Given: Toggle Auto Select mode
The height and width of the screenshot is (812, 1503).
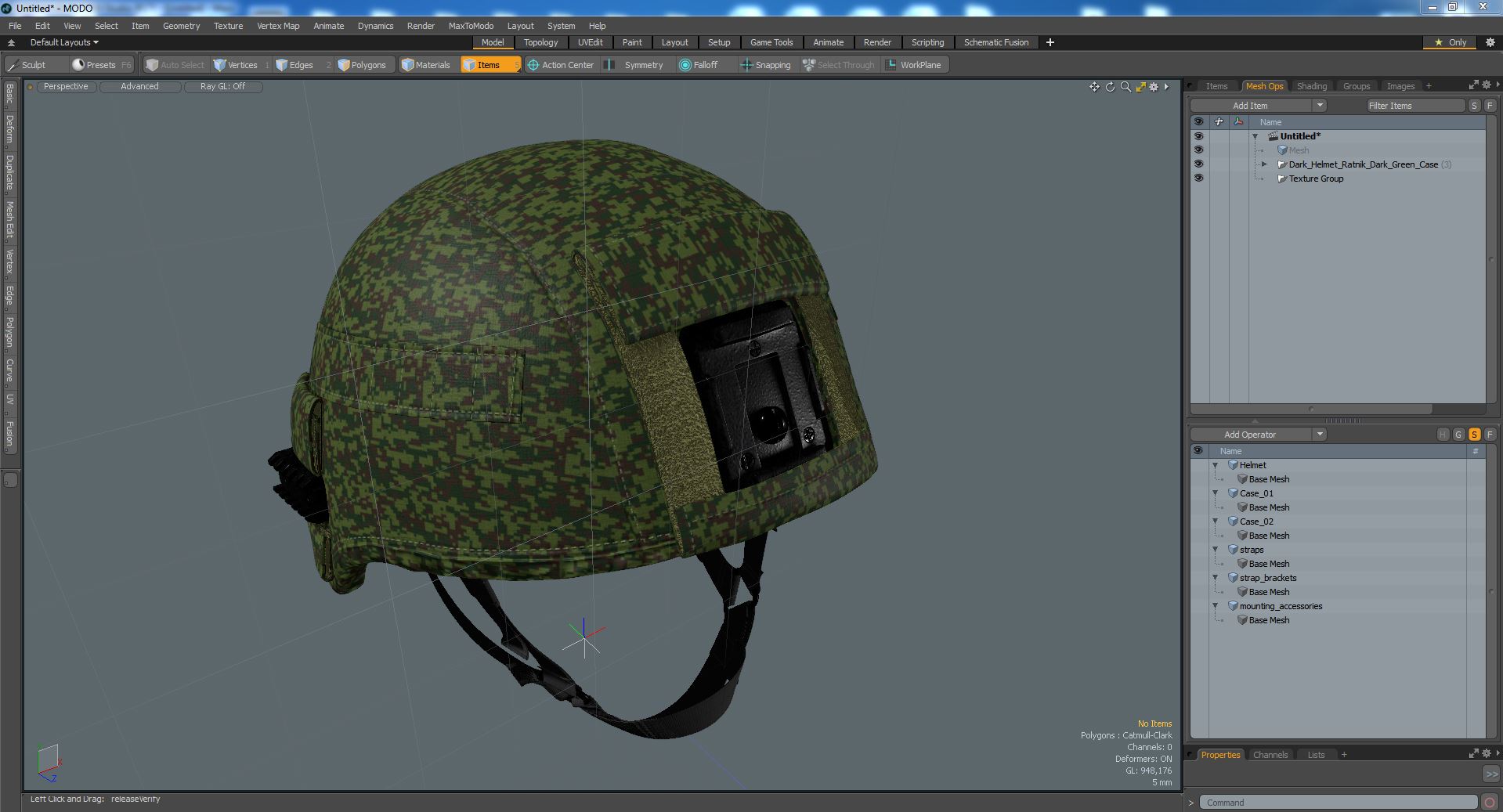Looking at the screenshot, I should tap(175, 65).
